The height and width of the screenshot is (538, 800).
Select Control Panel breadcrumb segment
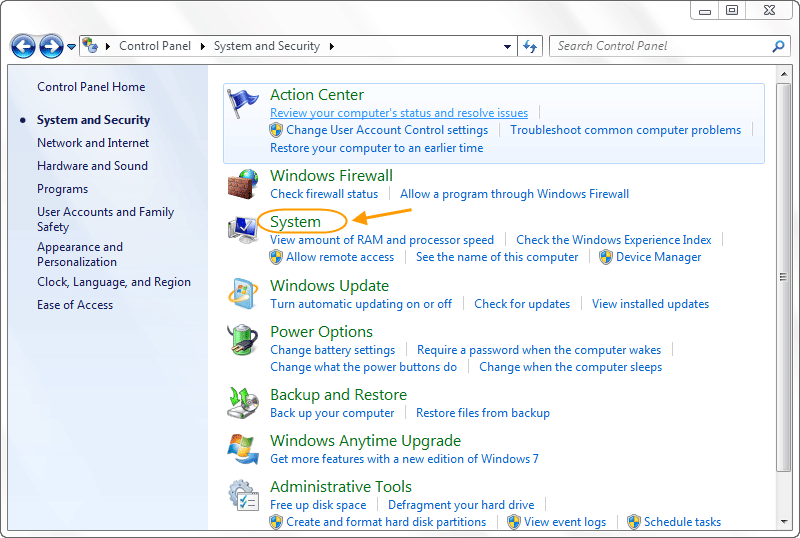[x=155, y=46]
